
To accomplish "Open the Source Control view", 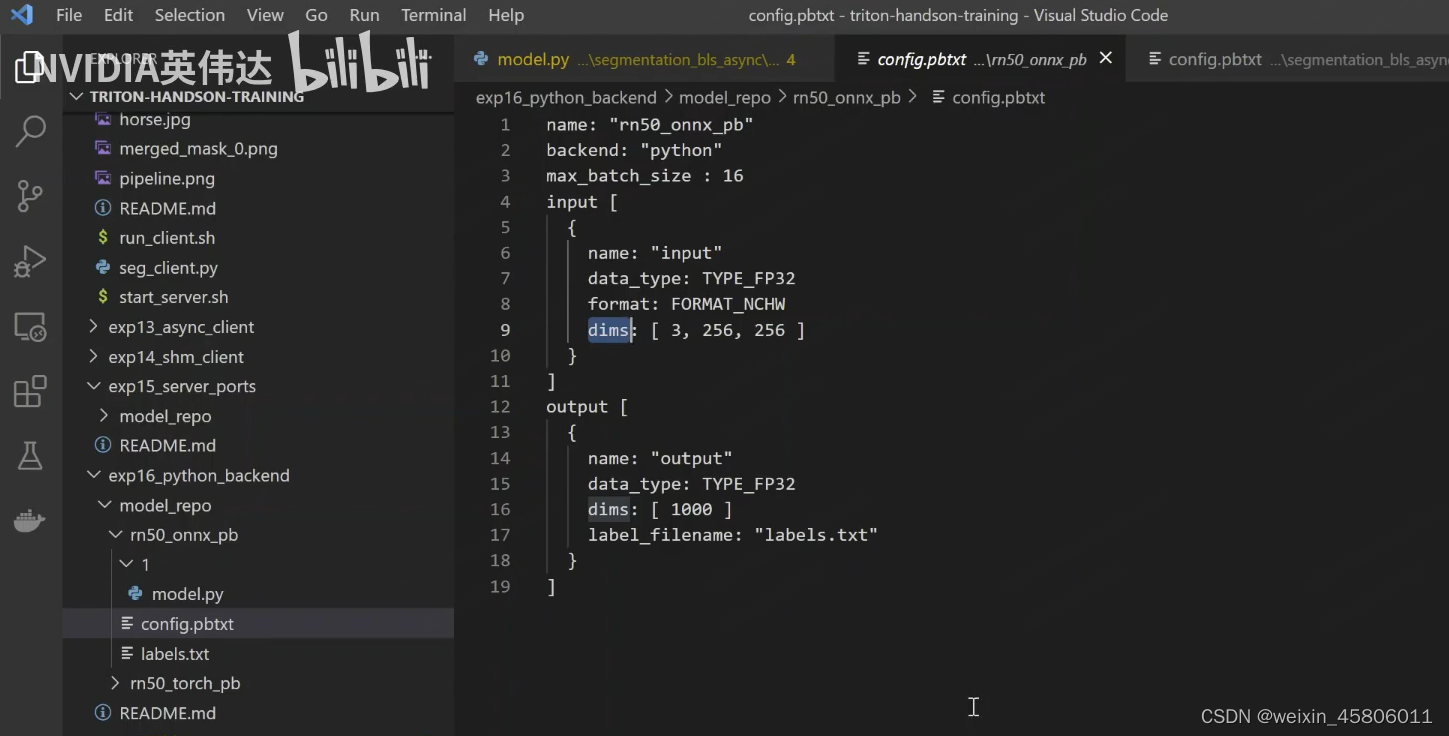I will click(31, 196).
